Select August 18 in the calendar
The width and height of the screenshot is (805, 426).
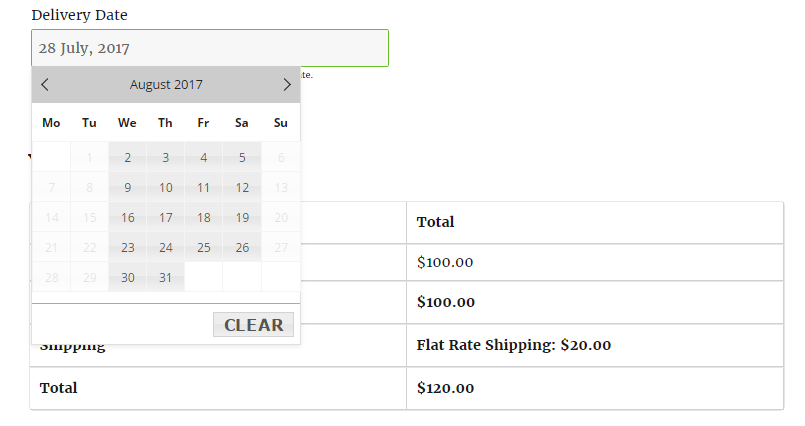[203, 217]
